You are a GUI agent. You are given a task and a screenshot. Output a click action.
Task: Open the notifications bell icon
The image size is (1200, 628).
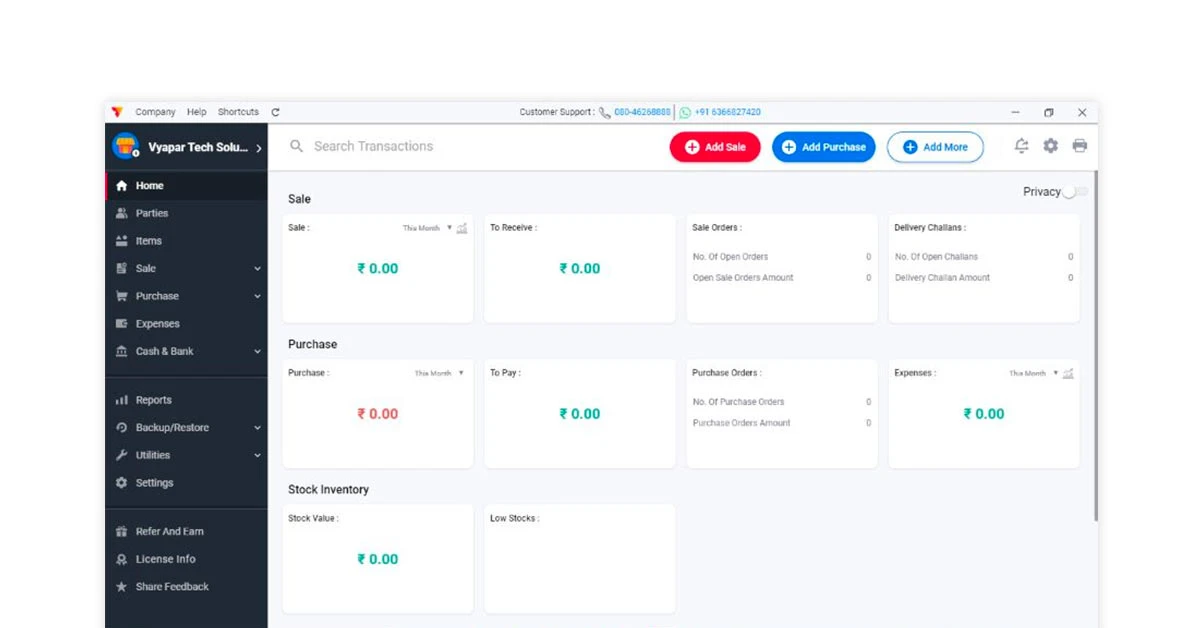[x=1021, y=146]
